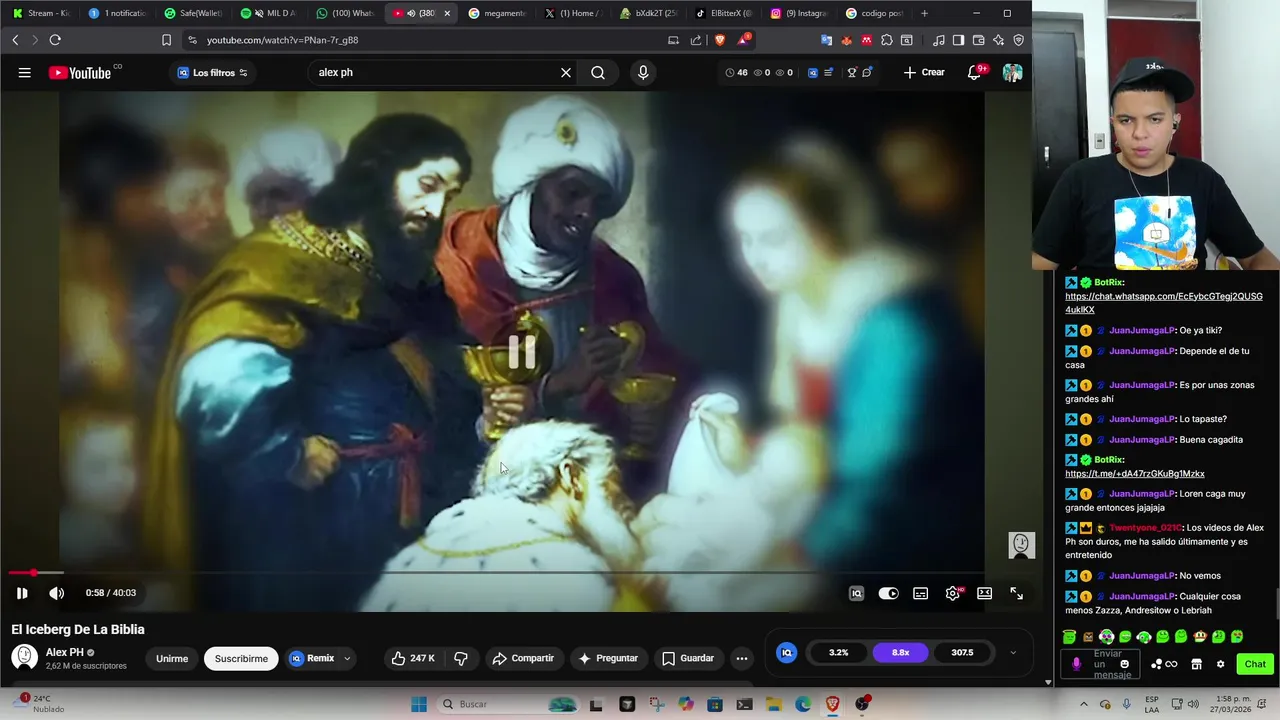Viewport: 1280px width, 720px height.
Task: Select the 307.5 stat pill
Action: [x=962, y=652]
